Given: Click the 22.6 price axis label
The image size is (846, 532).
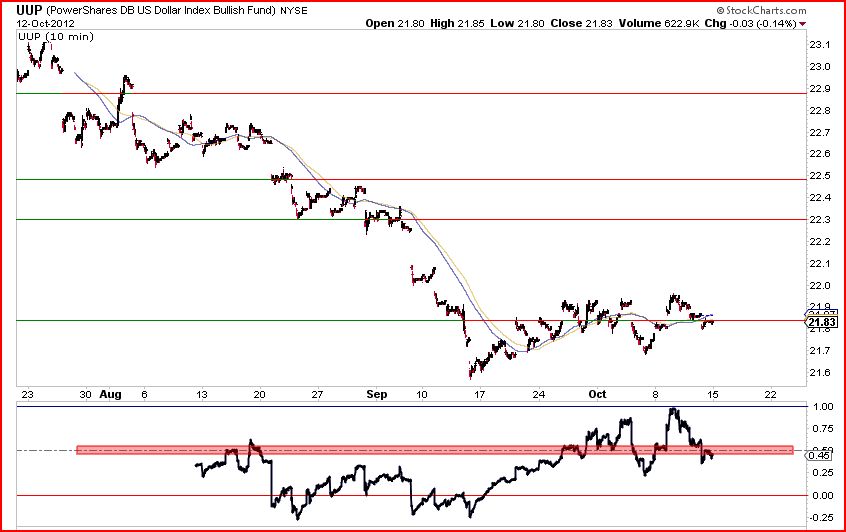Looking at the screenshot, I should (820, 154).
